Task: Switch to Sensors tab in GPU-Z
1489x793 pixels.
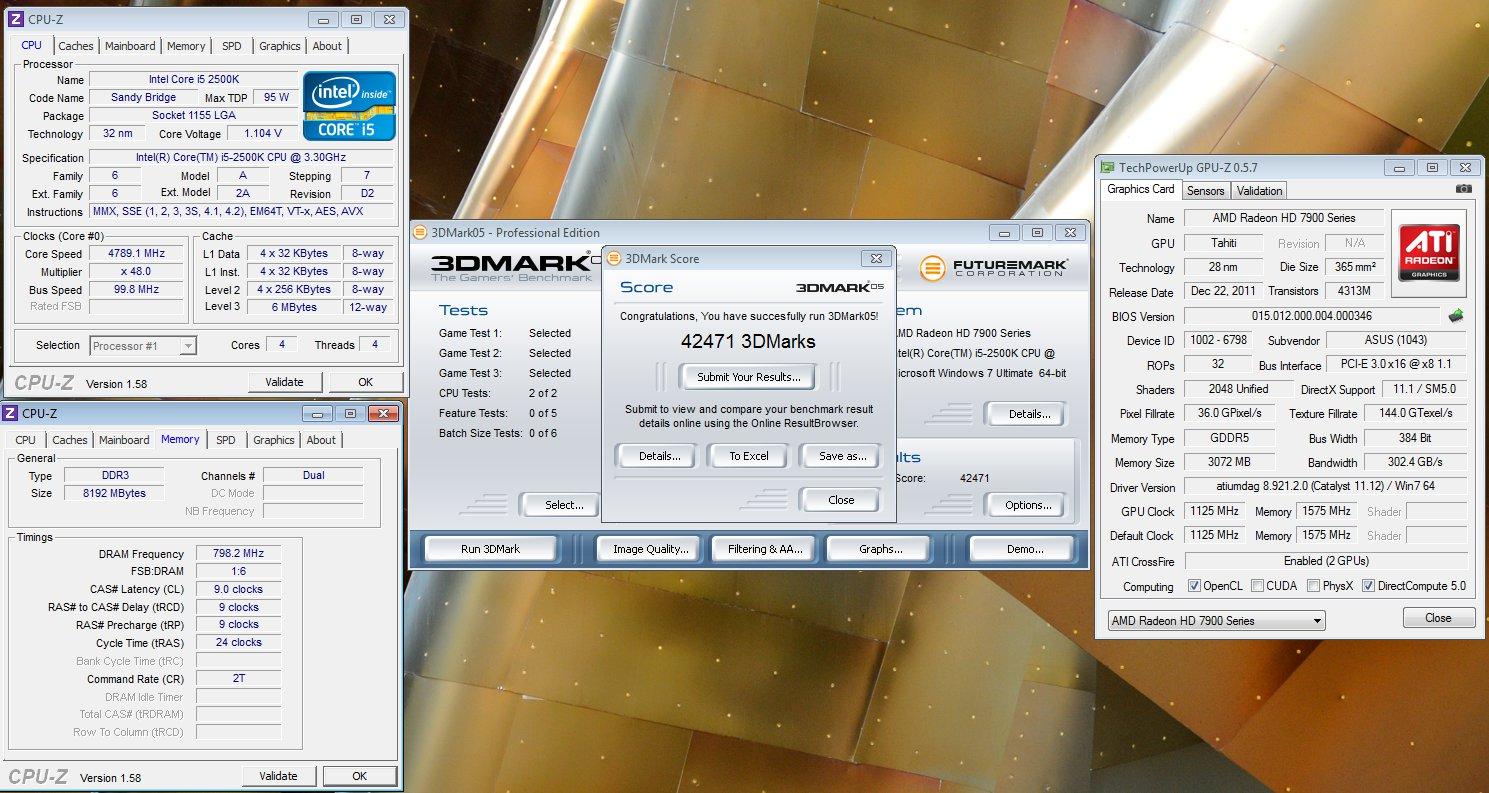Action: point(1205,191)
